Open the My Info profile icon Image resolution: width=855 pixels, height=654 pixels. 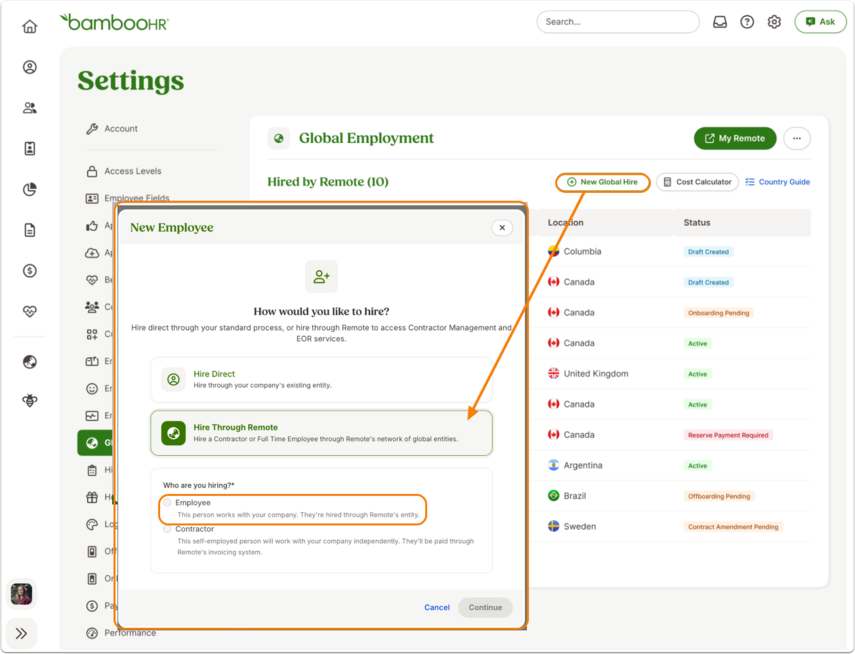pos(29,67)
